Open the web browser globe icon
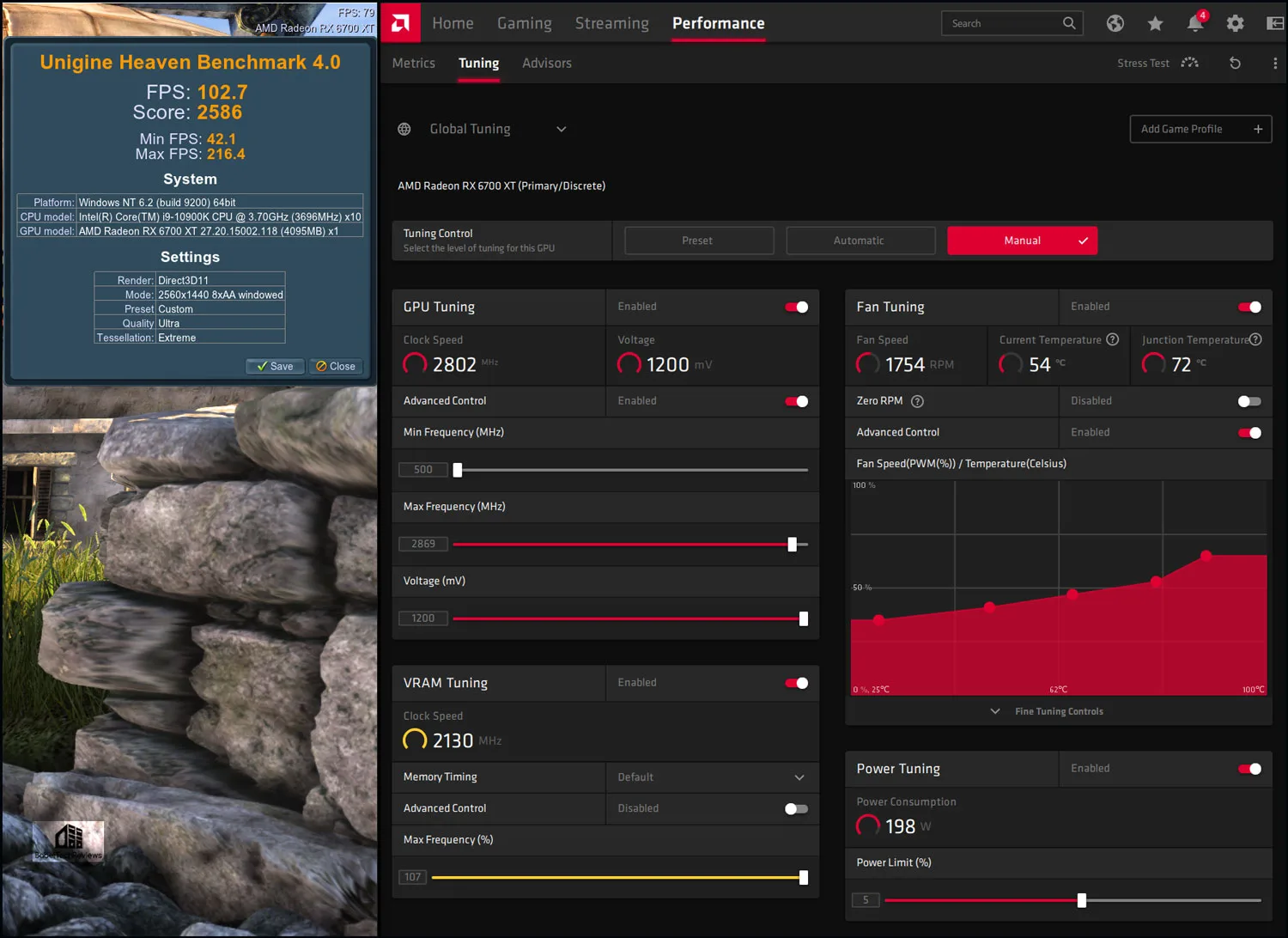Viewport: 1288px width, 938px height. [1115, 23]
